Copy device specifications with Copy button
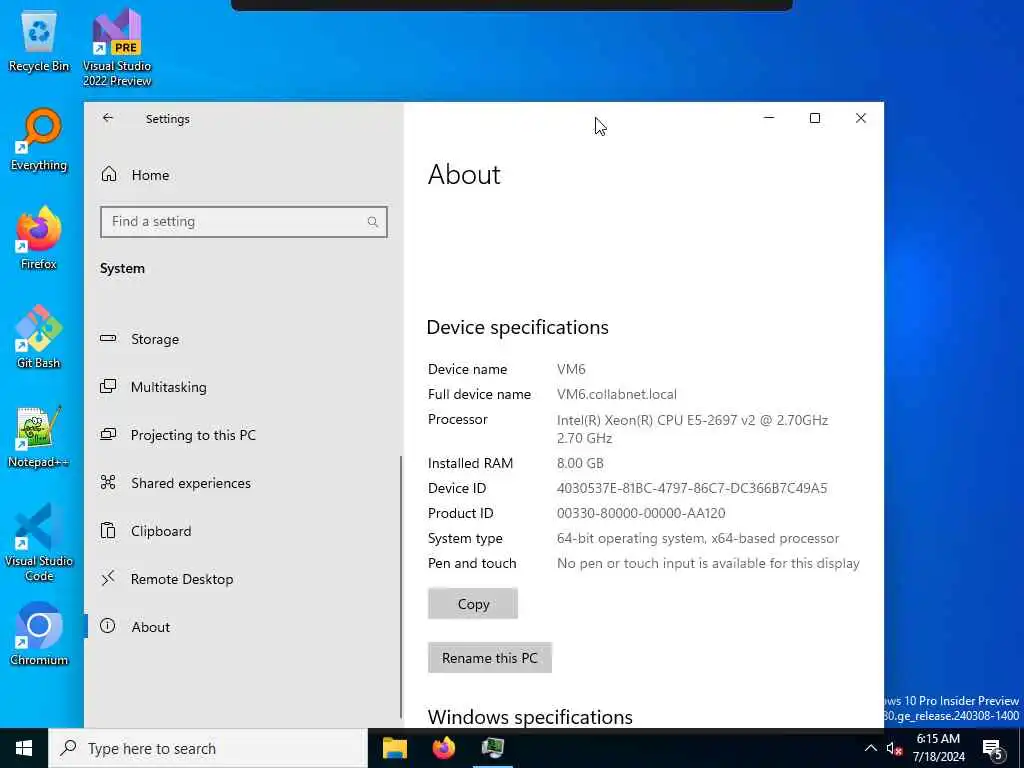This screenshot has width=1024, height=768. click(473, 604)
